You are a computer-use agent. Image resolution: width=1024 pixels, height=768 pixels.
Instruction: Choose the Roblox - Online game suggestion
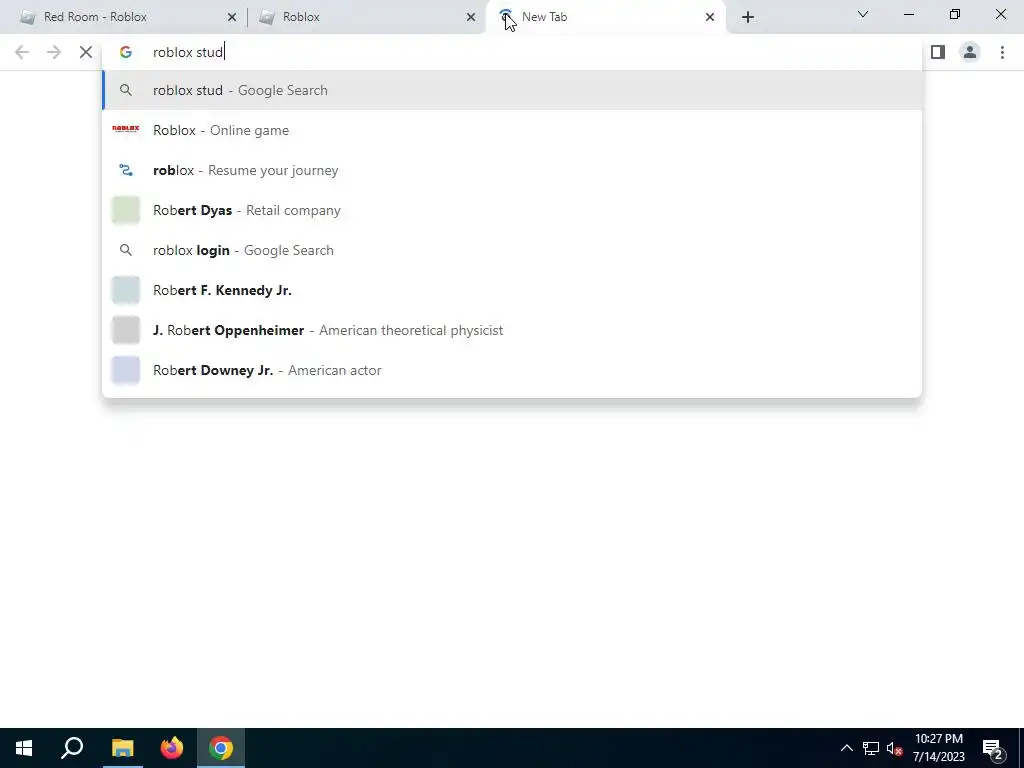click(x=513, y=130)
